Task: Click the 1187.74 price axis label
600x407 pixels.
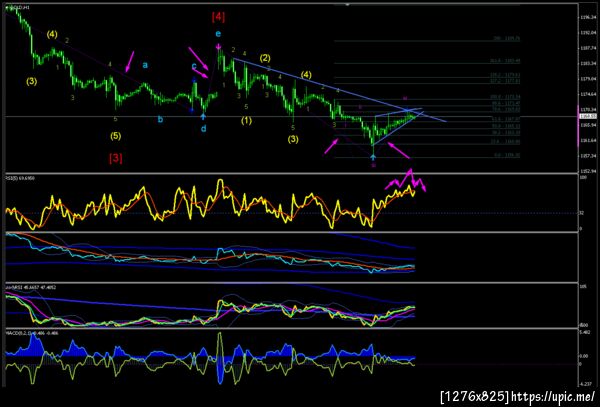Action: 587,48
